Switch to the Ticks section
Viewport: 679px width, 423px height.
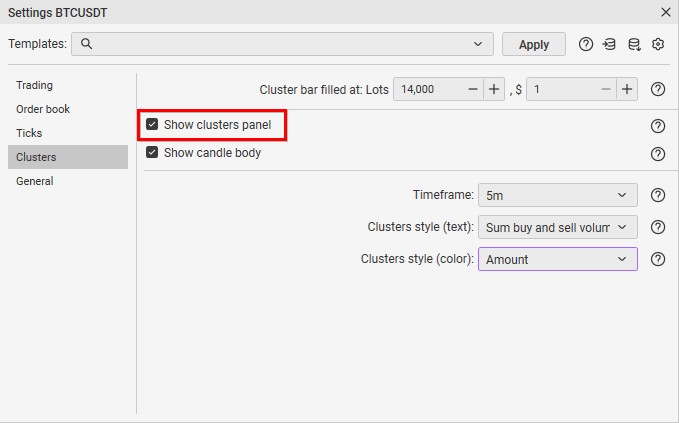68,133
